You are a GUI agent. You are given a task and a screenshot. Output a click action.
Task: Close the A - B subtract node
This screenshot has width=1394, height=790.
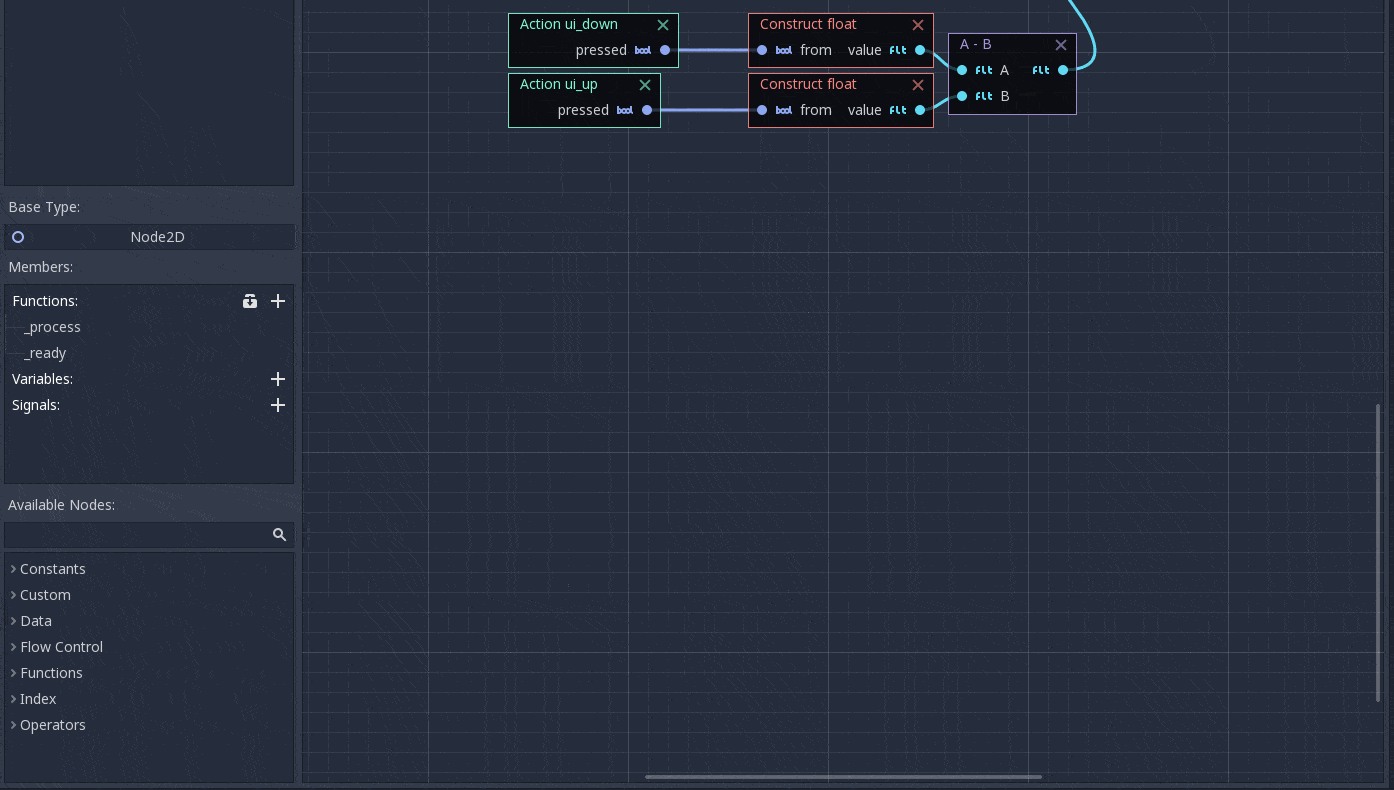[1061, 45]
